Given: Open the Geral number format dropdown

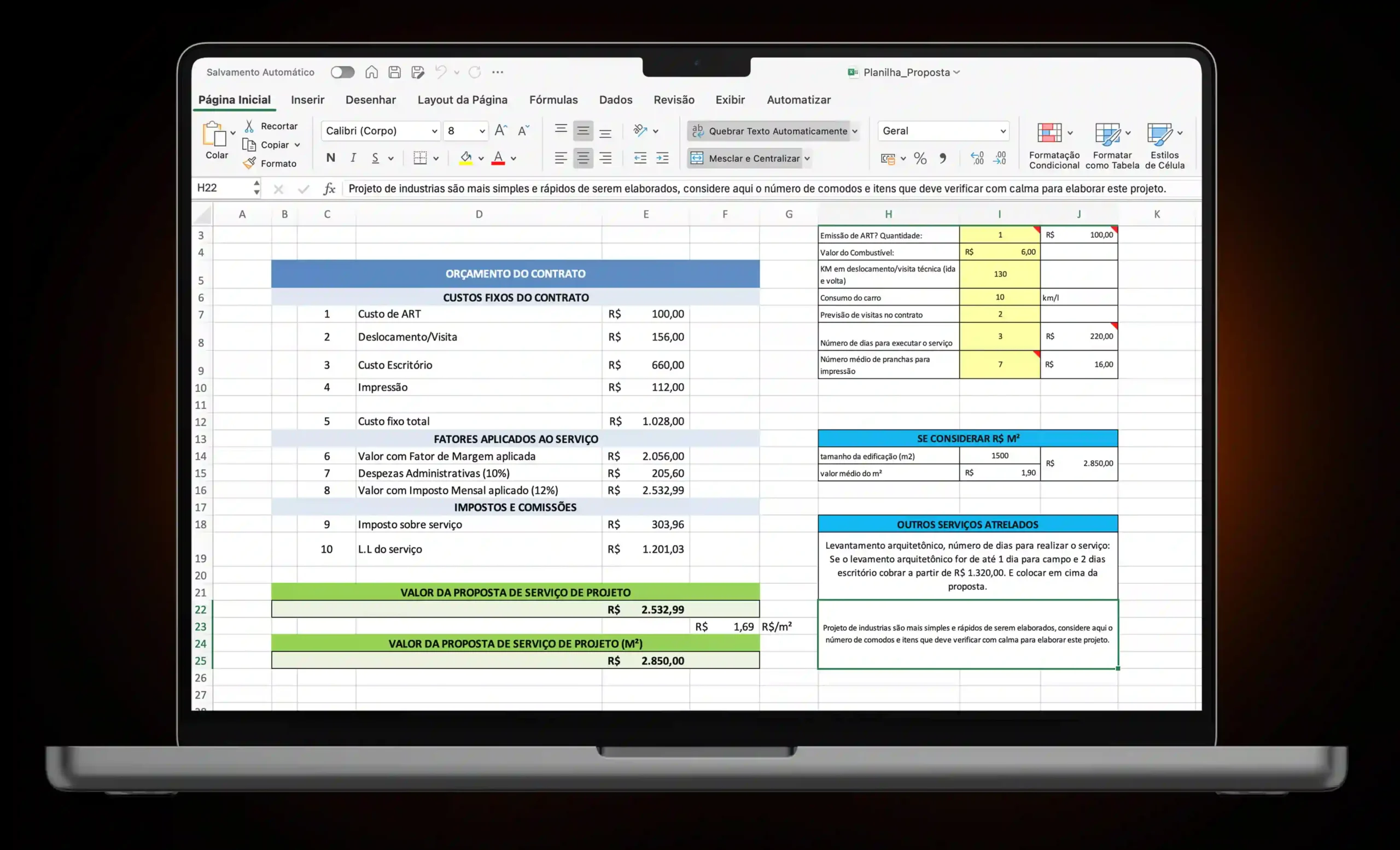Looking at the screenshot, I should 1003,131.
